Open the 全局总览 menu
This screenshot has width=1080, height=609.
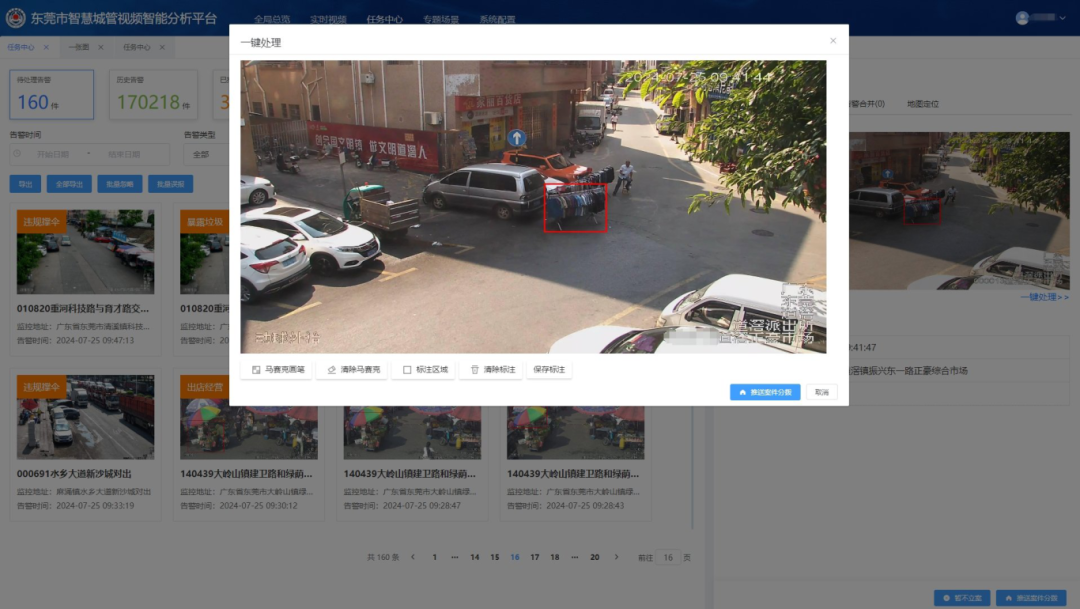pos(272,19)
